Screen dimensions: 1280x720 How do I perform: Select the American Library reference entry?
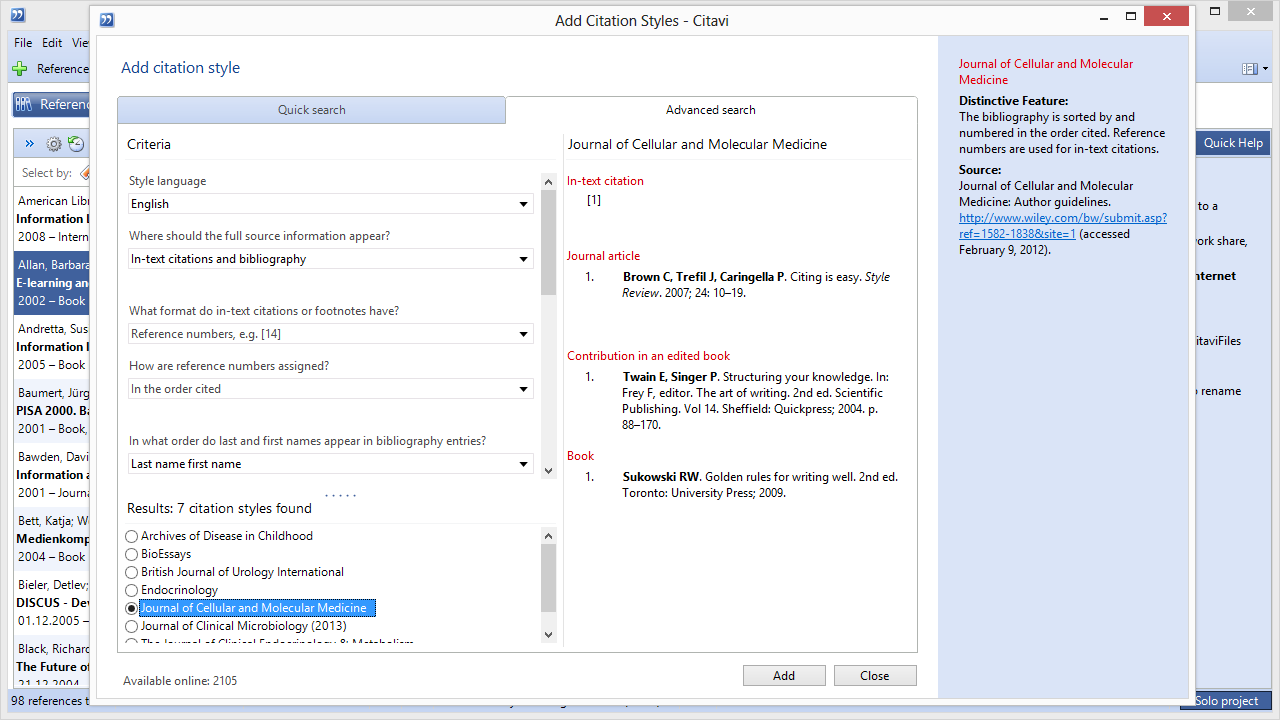coord(52,219)
